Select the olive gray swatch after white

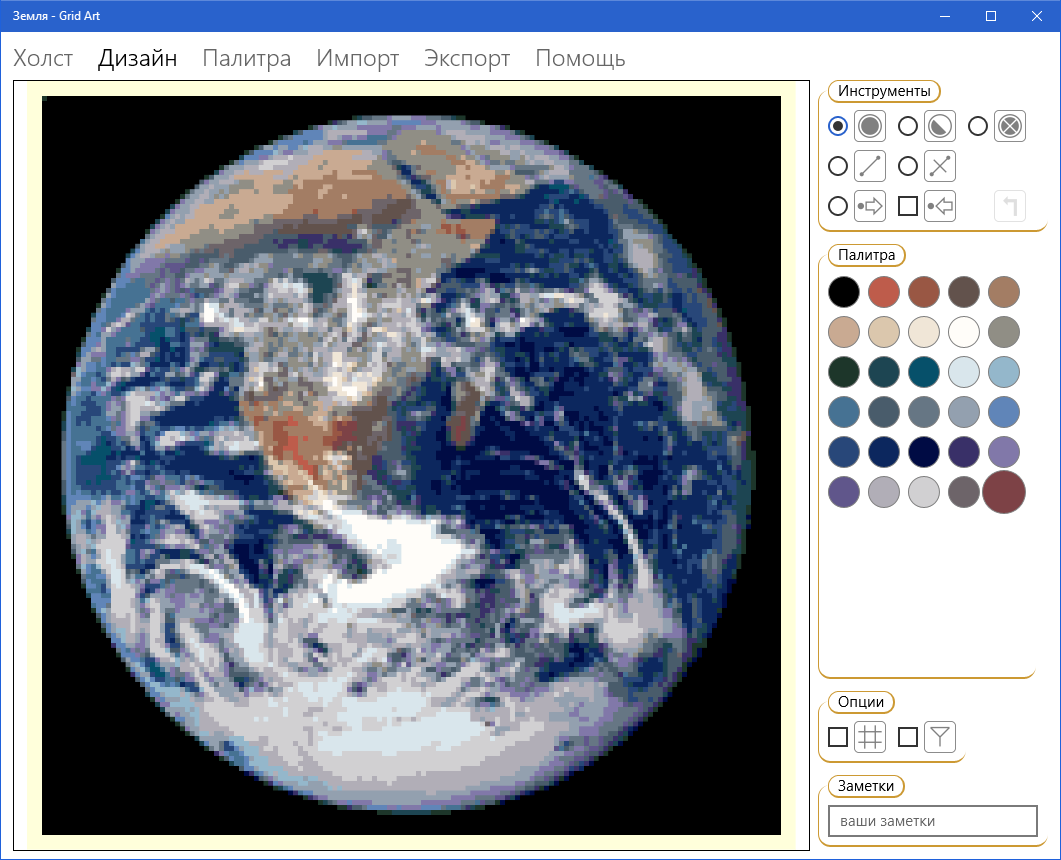[x=1003, y=332]
